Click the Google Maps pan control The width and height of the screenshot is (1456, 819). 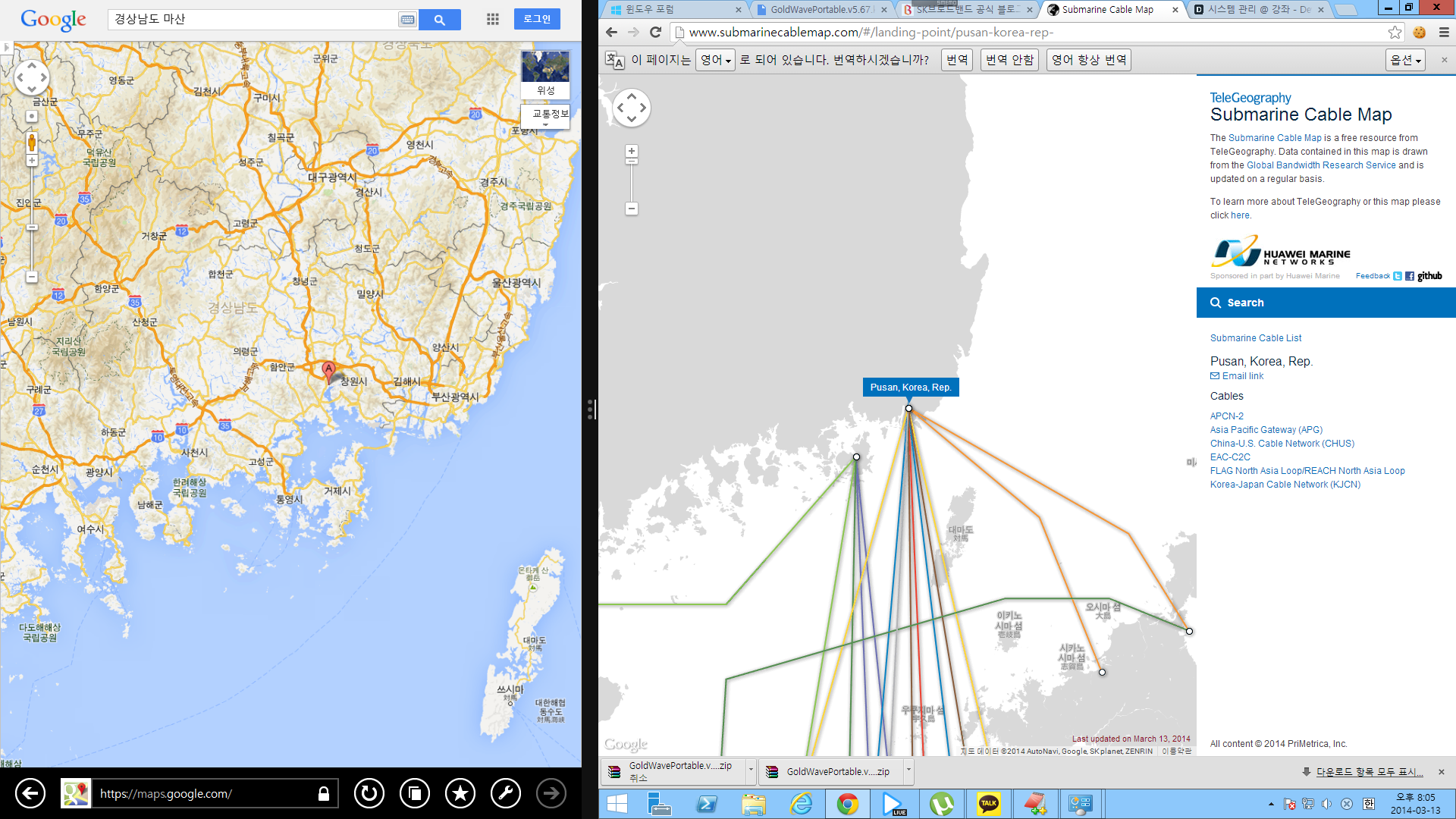pyautogui.click(x=32, y=77)
